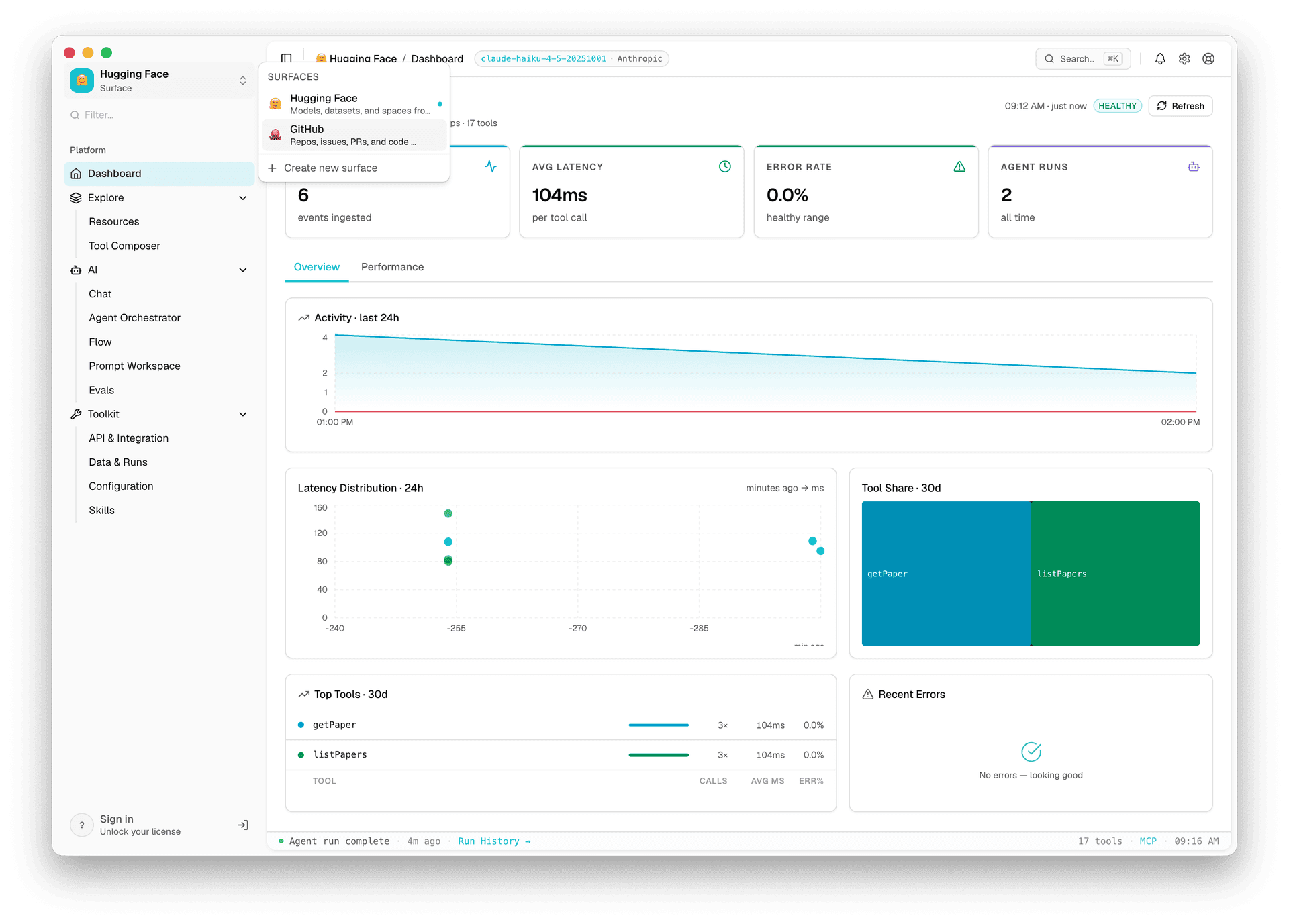Click the HEALTHY status badge
Viewport: 1289px width, 924px height.
(x=1117, y=106)
